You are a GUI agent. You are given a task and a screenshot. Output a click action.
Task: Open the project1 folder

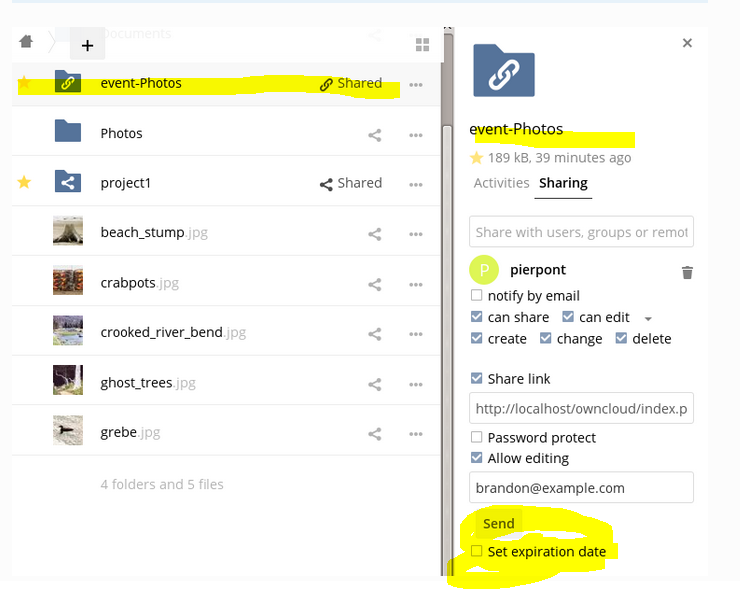coord(124,183)
